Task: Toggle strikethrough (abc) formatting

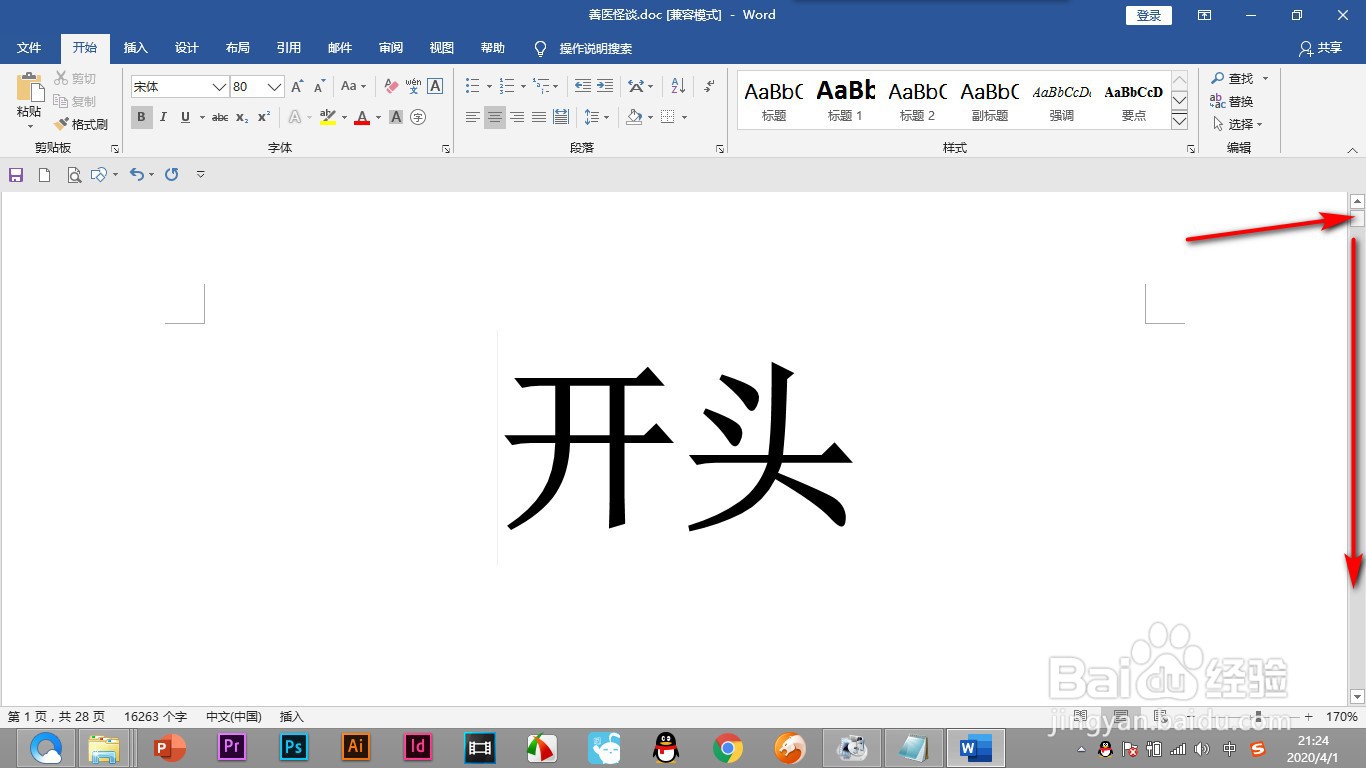Action: [x=220, y=117]
